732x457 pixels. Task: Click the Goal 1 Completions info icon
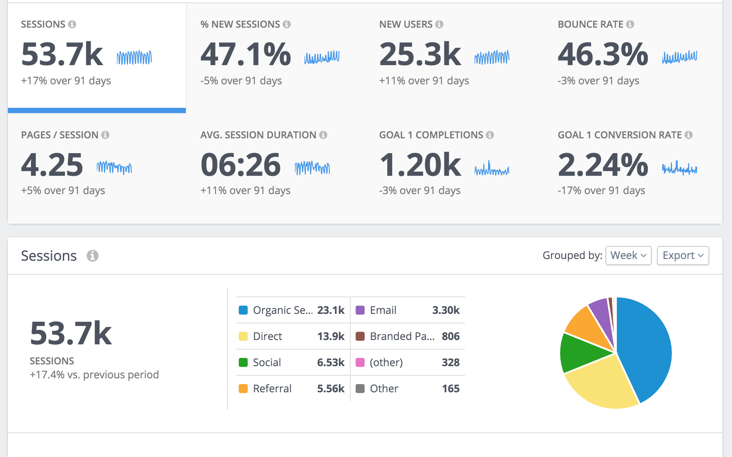pos(490,135)
